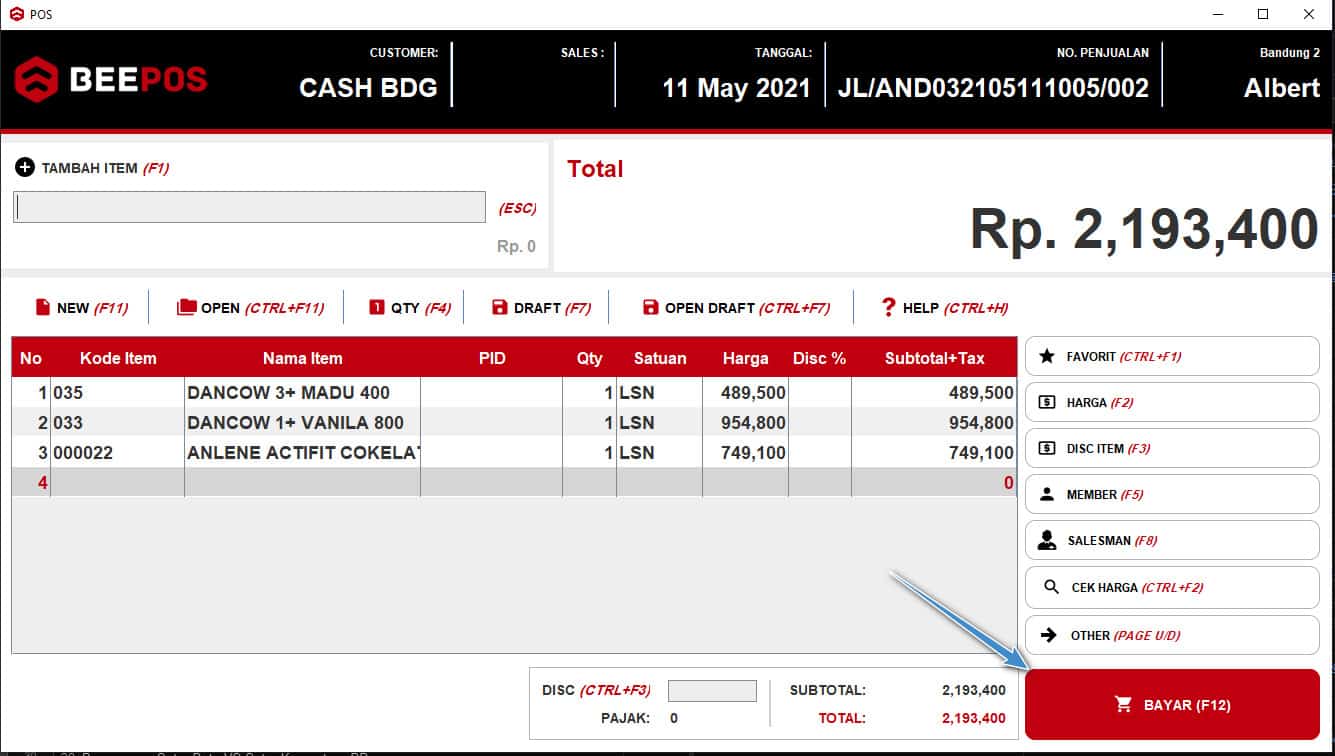Image resolution: width=1335 pixels, height=756 pixels.
Task: Click QTY (F4) in the toolbar
Action: [x=410, y=307]
